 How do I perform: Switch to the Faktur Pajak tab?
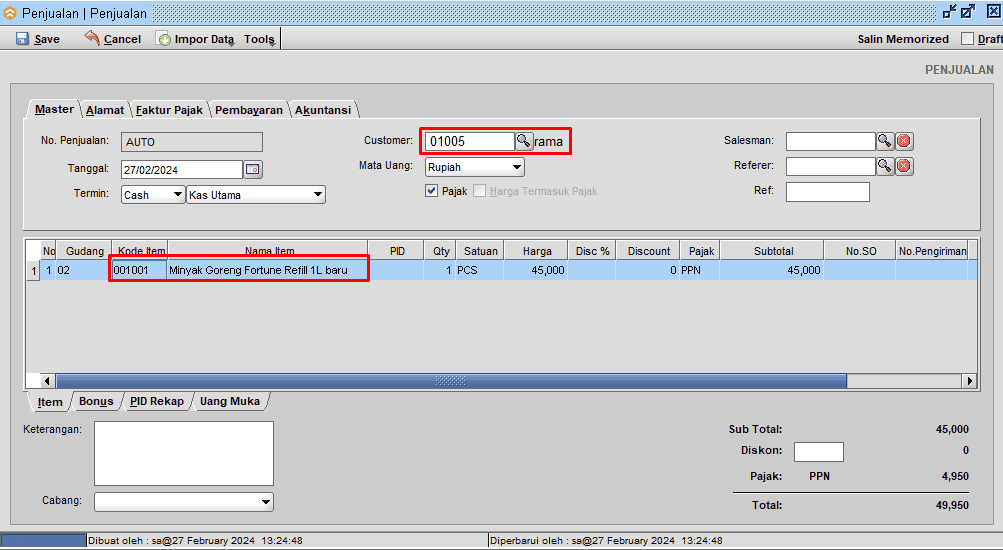[169, 110]
